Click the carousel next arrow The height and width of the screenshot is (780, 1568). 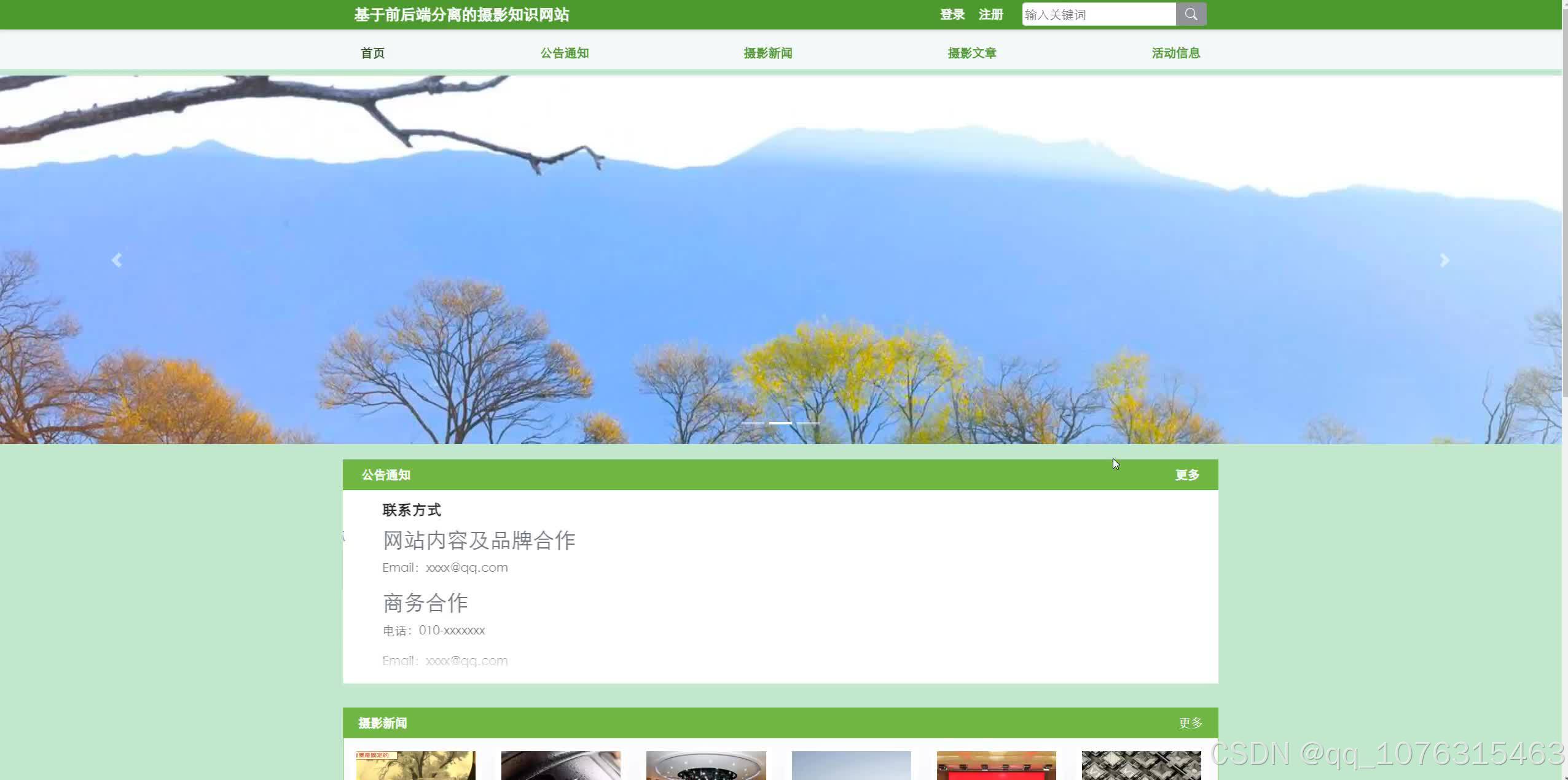point(1444,260)
